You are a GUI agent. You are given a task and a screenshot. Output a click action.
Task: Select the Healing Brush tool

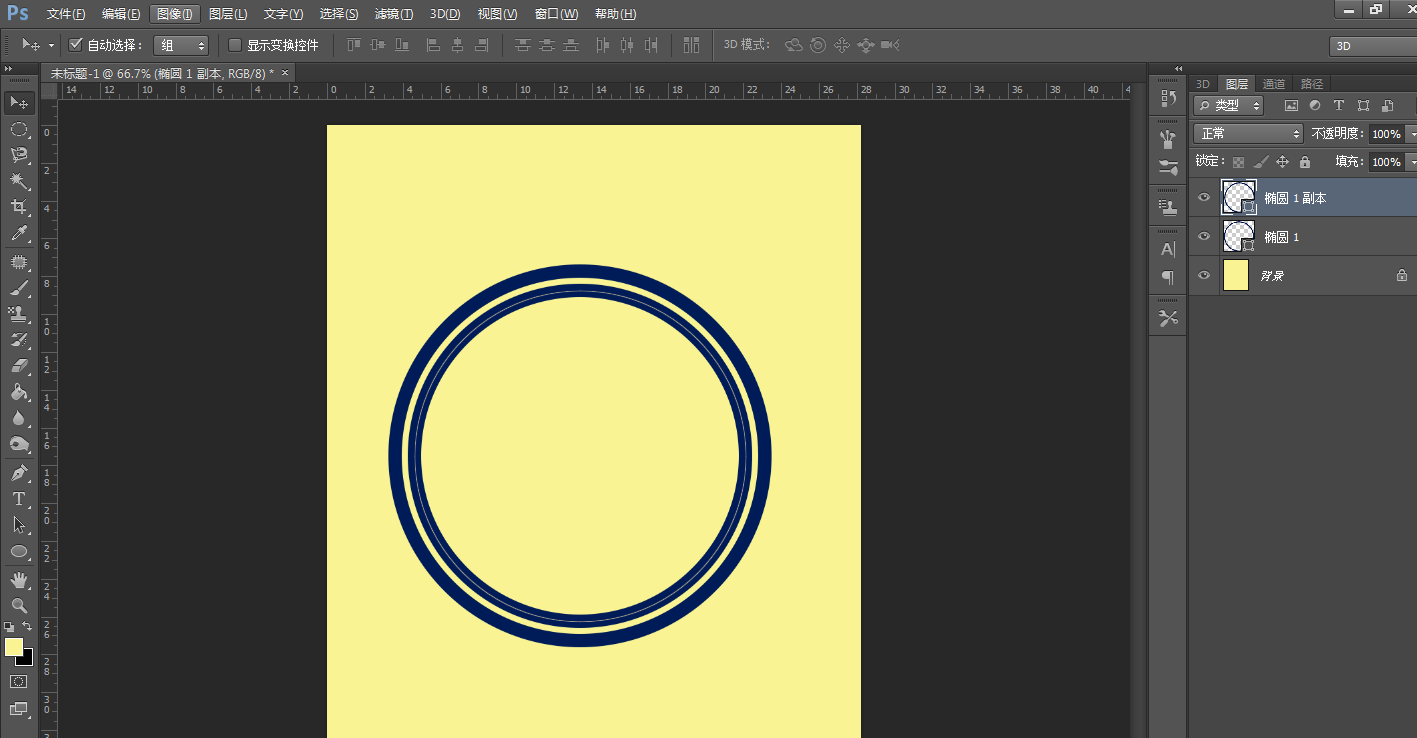tap(18, 262)
